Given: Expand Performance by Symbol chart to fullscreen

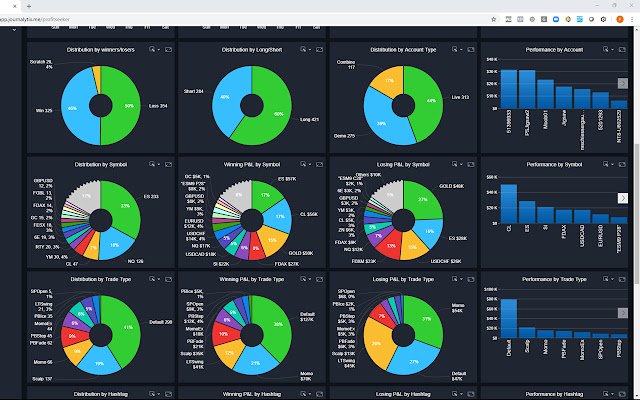Looking at the screenshot, I should coord(622,164).
